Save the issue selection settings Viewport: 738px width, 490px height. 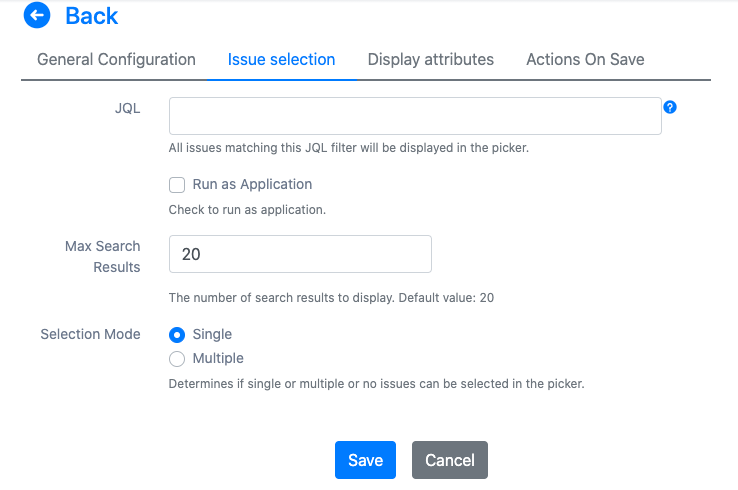point(365,460)
